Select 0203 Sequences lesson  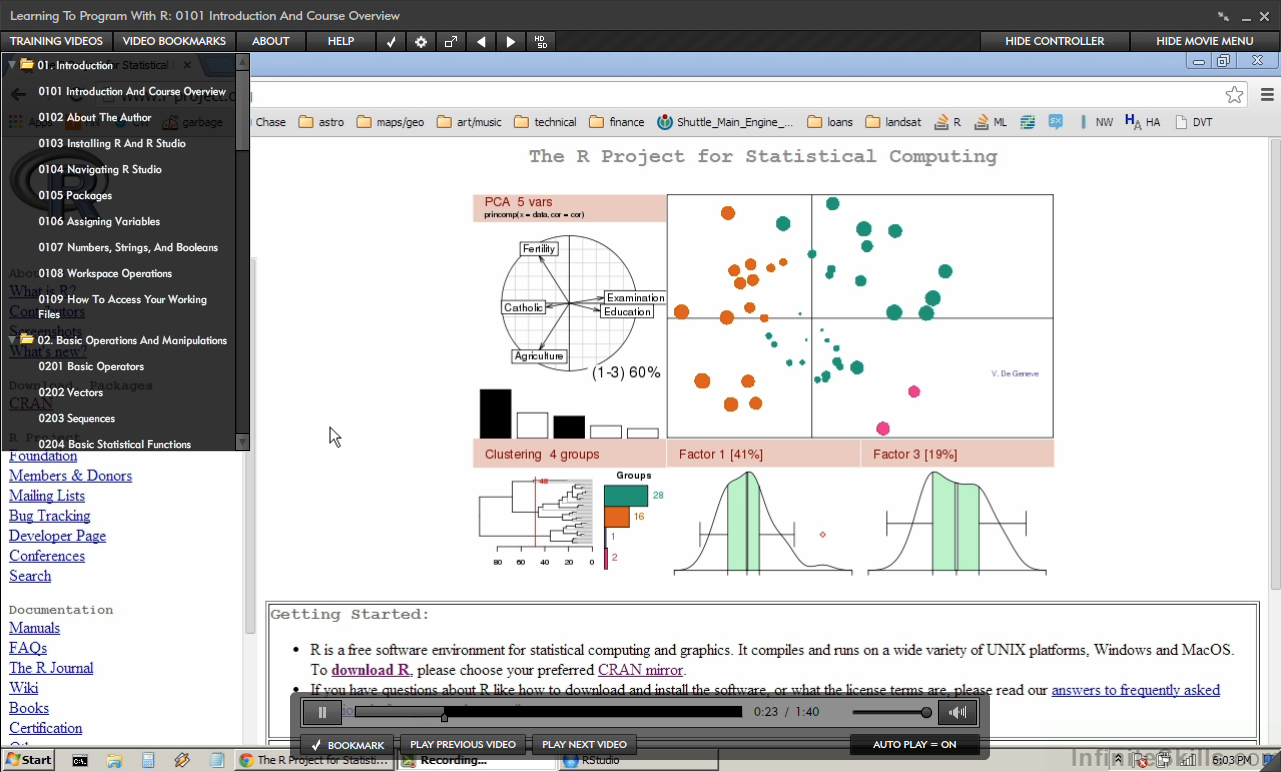tap(76, 418)
